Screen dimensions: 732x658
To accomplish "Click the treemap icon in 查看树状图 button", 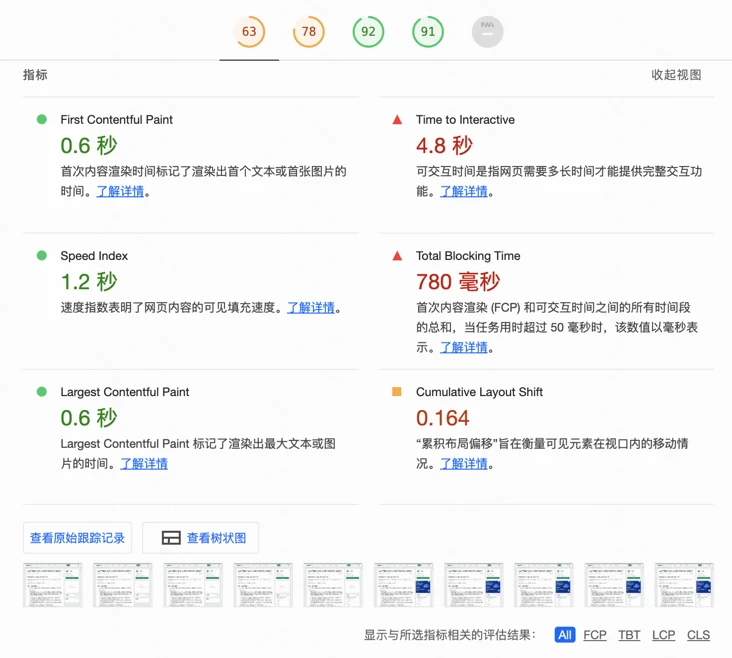I will click(171, 538).
